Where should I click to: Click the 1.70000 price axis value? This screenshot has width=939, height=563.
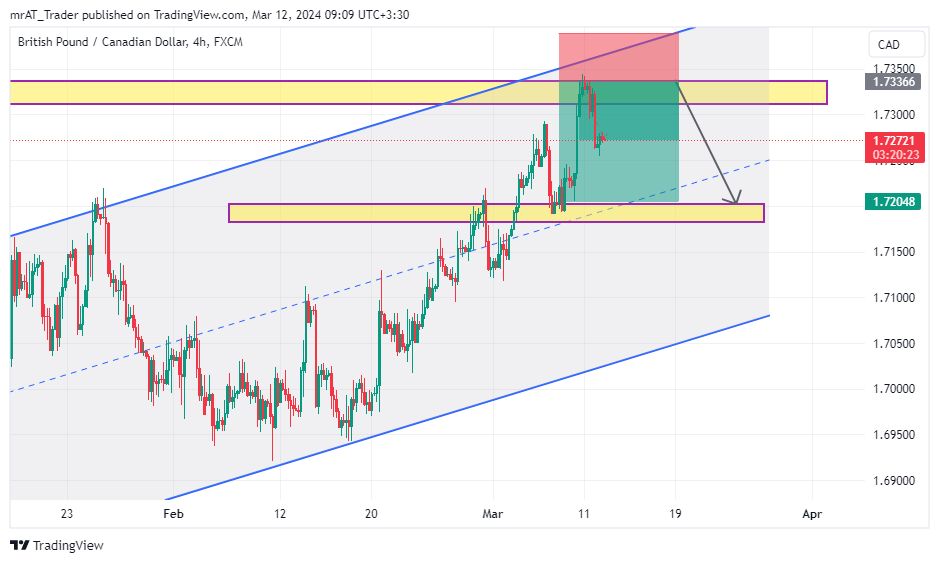pyautogui.click(x=893, y=389)
